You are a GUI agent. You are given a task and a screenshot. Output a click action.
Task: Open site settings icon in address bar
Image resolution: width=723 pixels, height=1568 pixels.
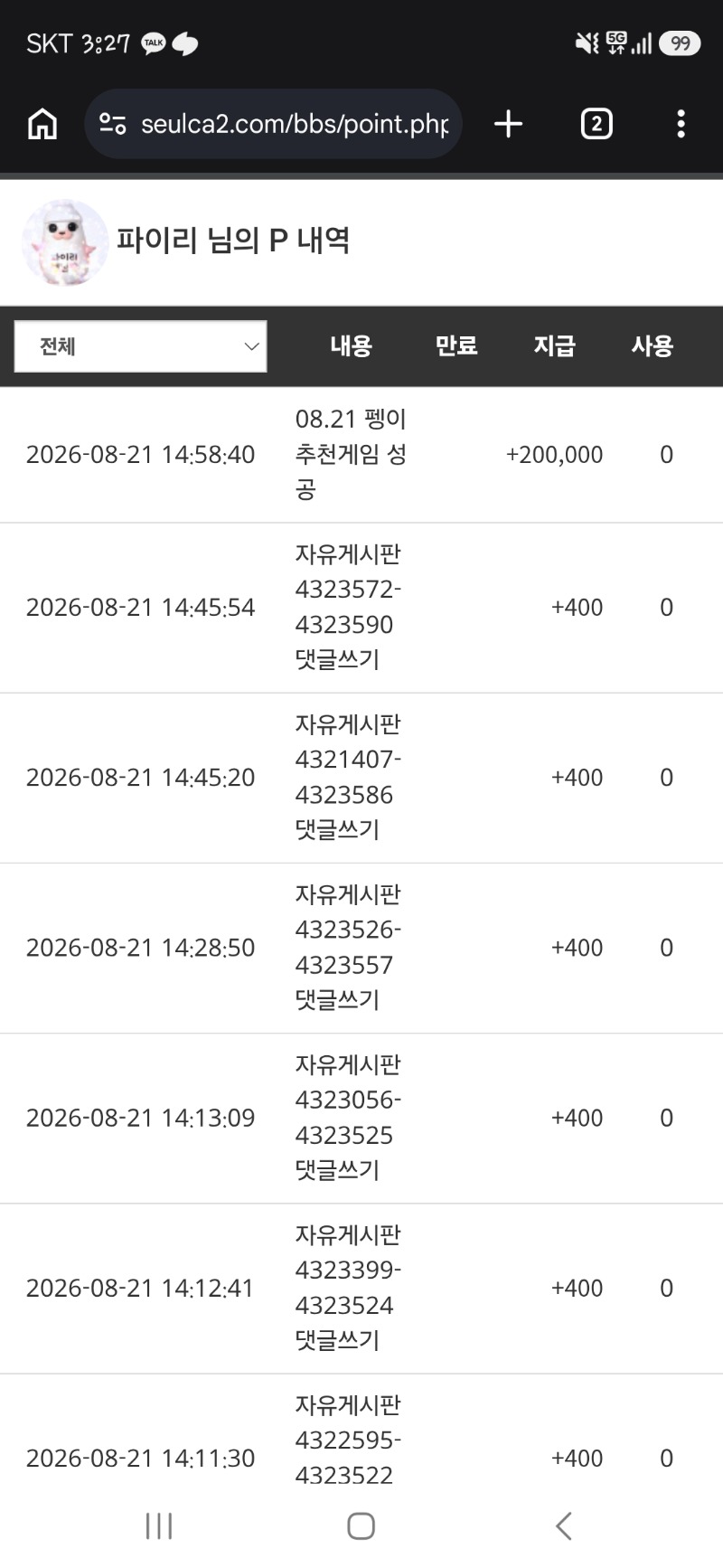pos(113,124)
